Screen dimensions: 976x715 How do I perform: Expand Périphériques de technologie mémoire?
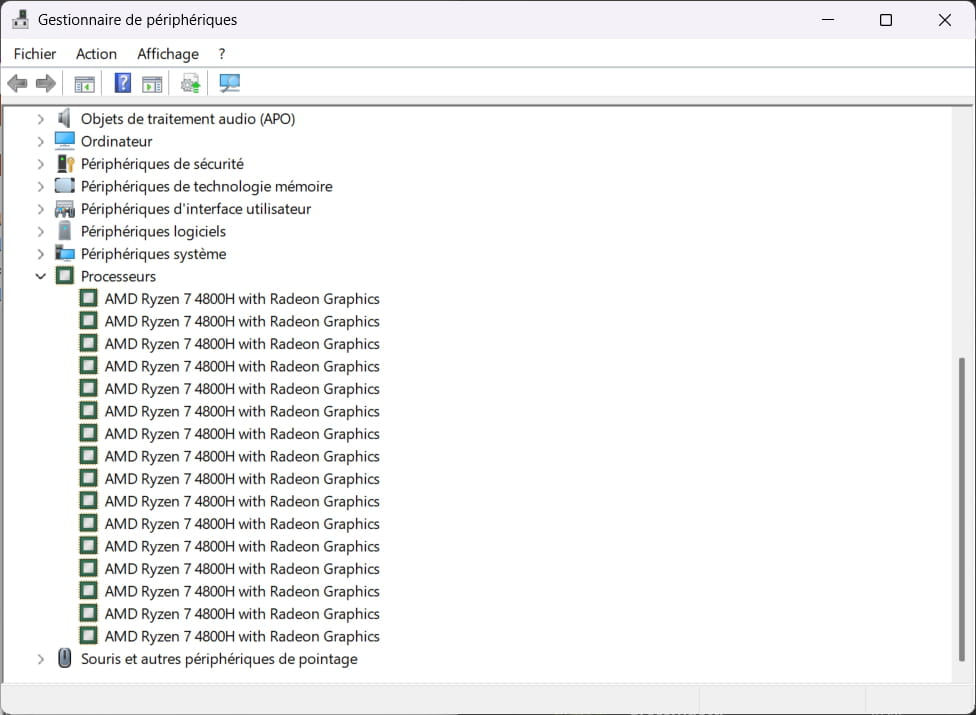coord(40,187)
